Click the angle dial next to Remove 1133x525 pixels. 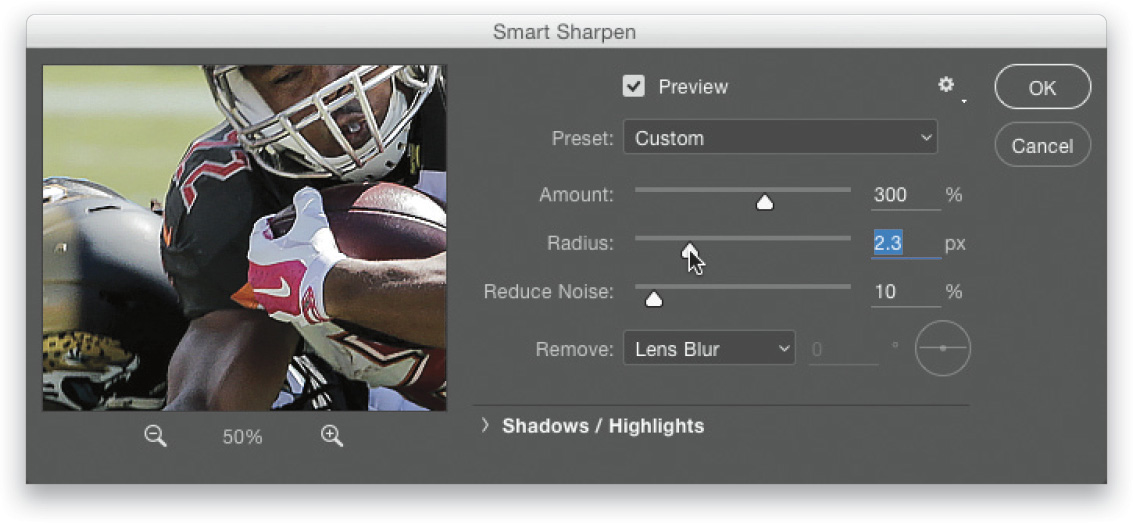(x=942, y=348)
